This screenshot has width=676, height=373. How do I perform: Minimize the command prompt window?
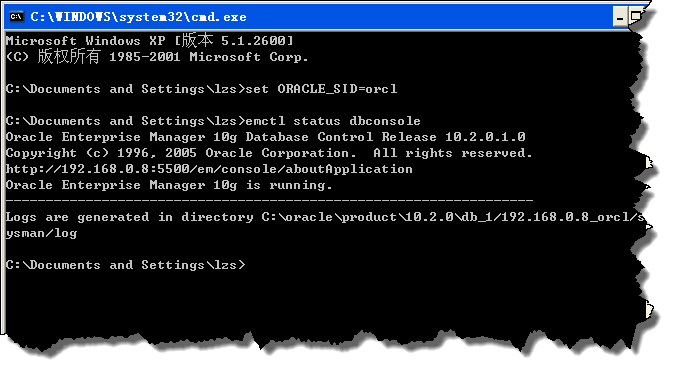click(x=620, y=18)
